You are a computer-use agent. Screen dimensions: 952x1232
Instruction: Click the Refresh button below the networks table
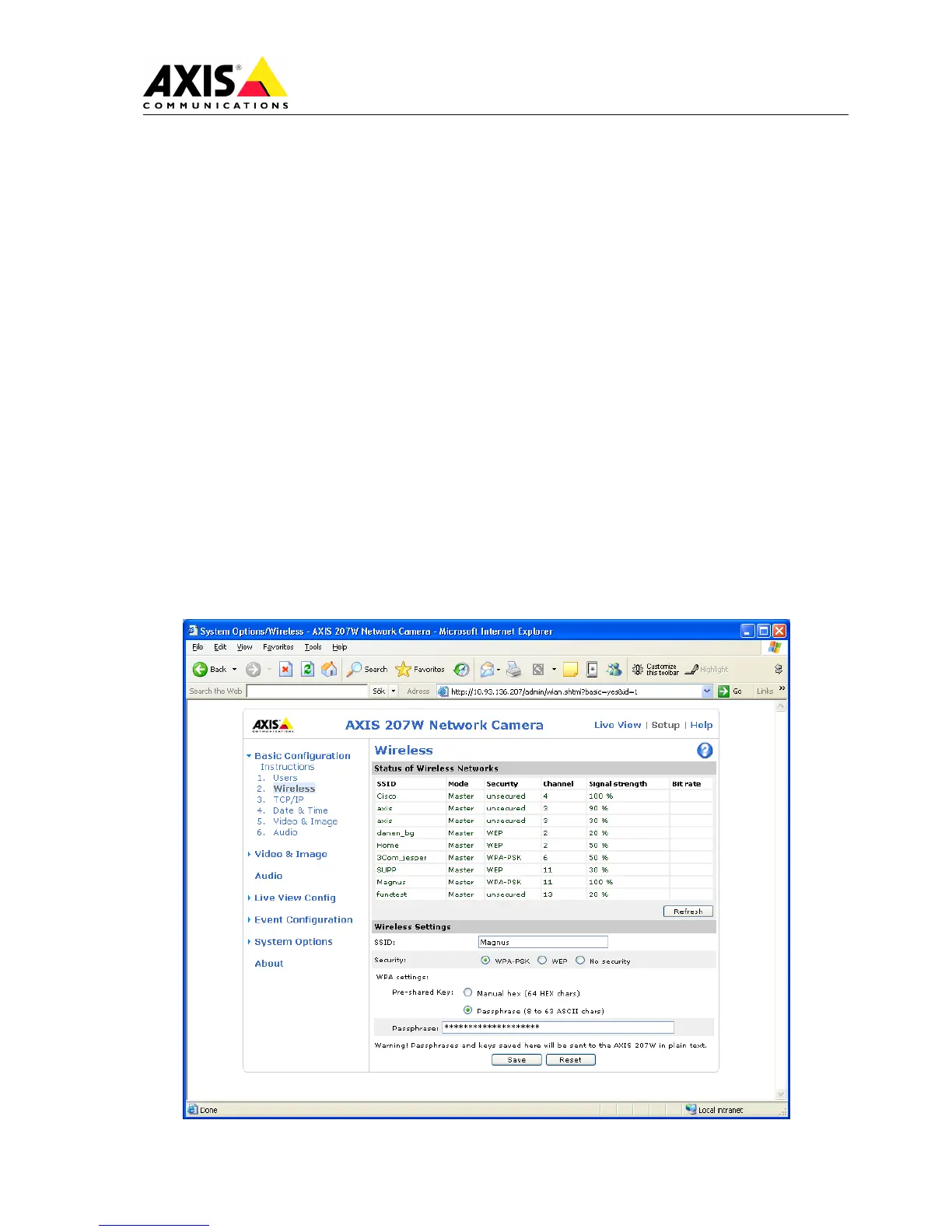pyautogui.click(x=688, y=911)
